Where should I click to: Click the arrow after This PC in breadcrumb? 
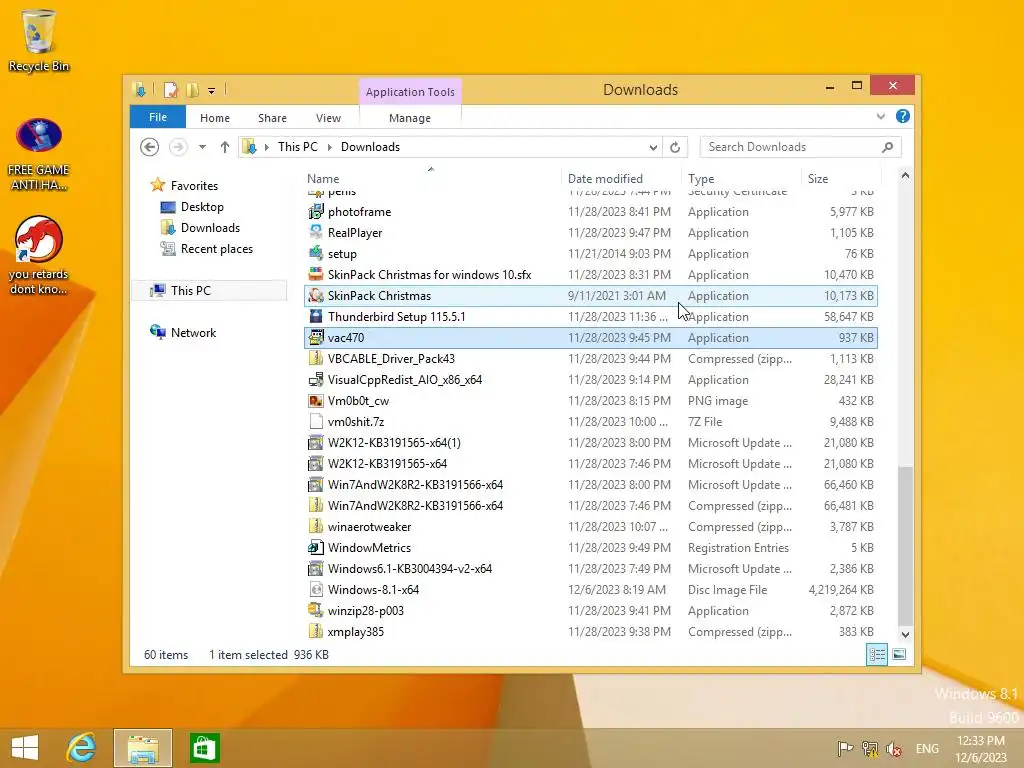[x=329, y=147]
